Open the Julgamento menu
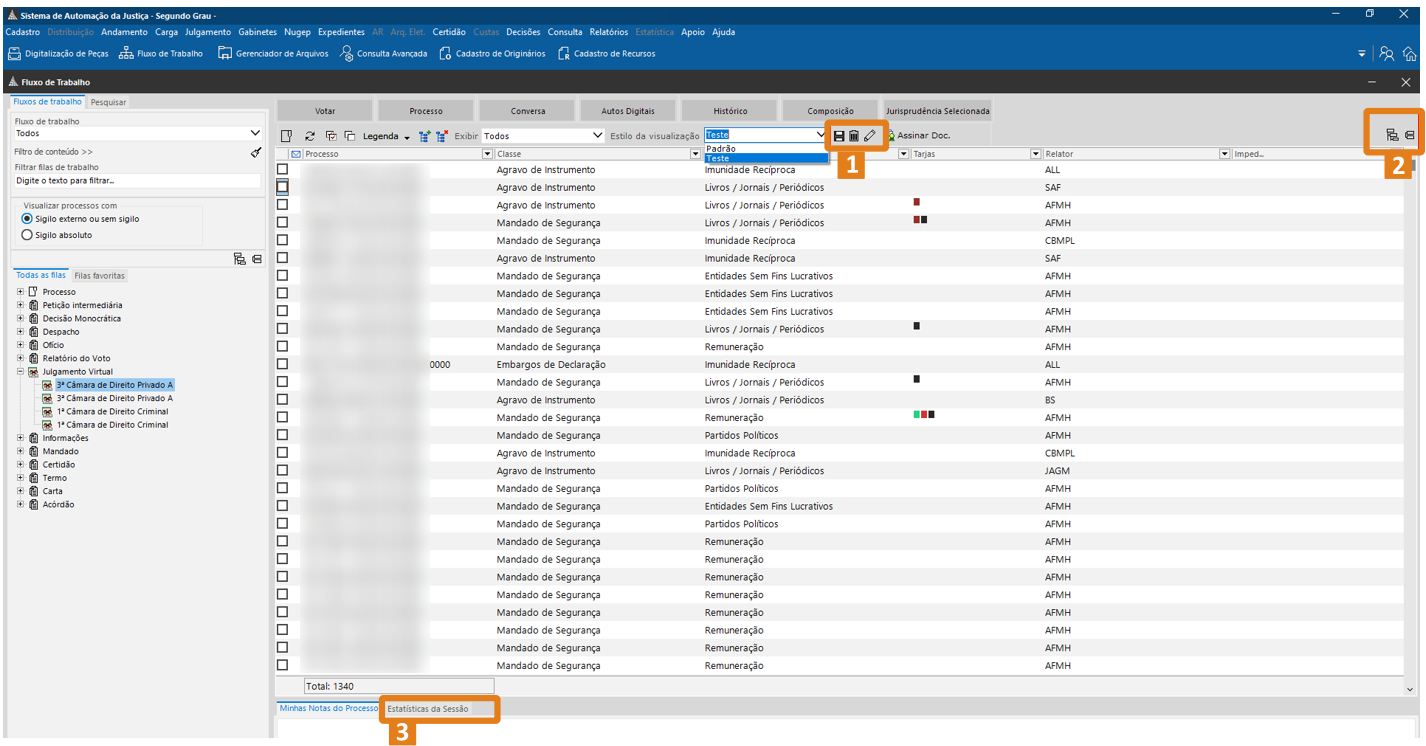 click(207, 32)
